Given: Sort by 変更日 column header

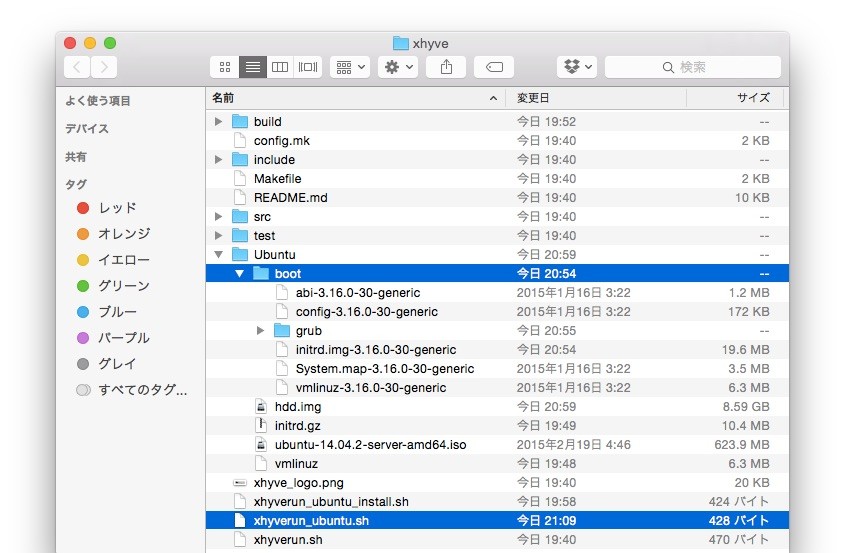Looking at the screenshot, I should tap(596, 98).
